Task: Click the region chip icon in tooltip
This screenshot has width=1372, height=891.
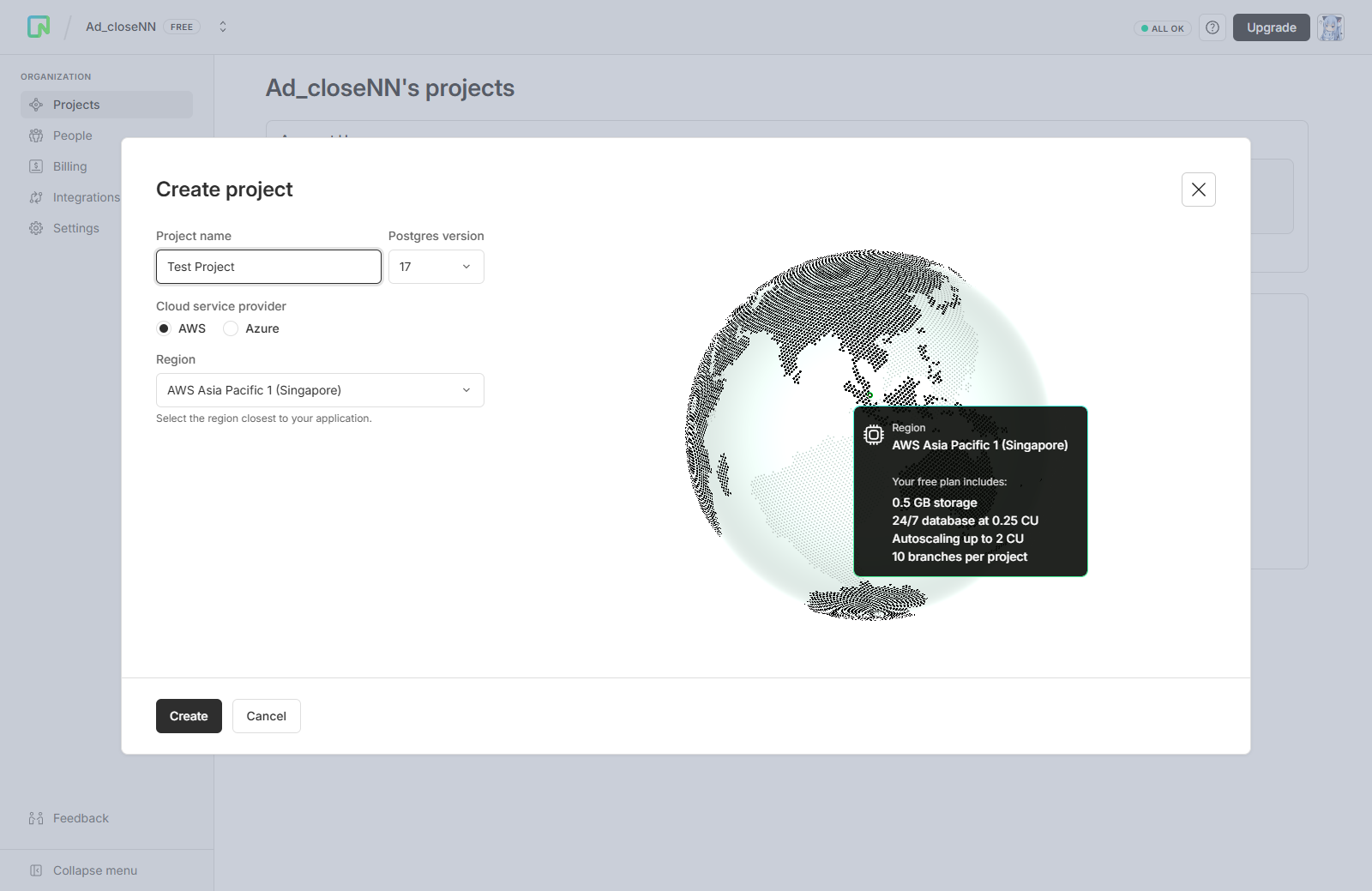Action: coord(874,435)
